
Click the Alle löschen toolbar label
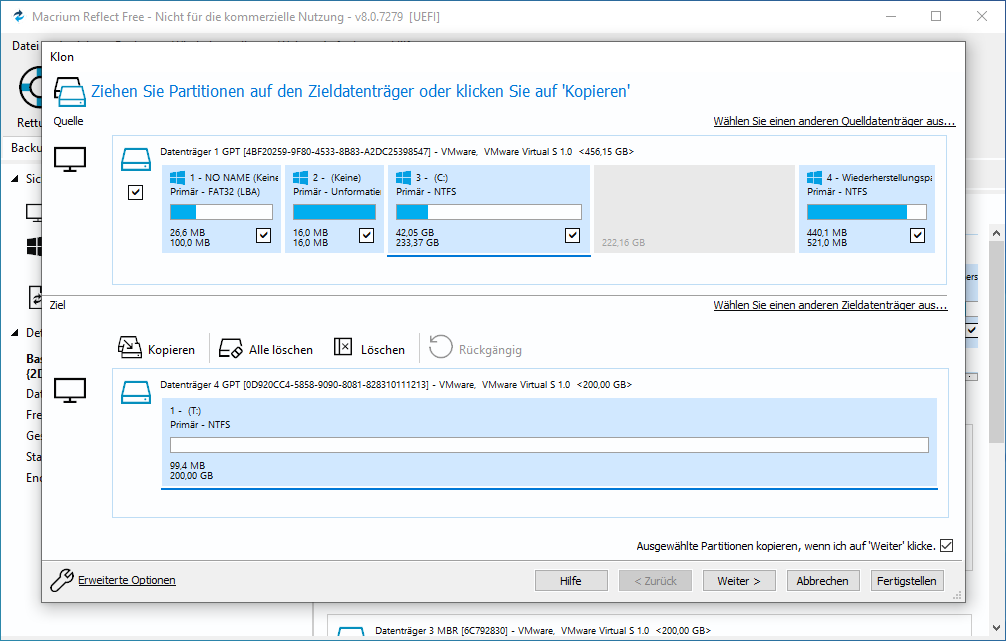(x=281, y=350)
